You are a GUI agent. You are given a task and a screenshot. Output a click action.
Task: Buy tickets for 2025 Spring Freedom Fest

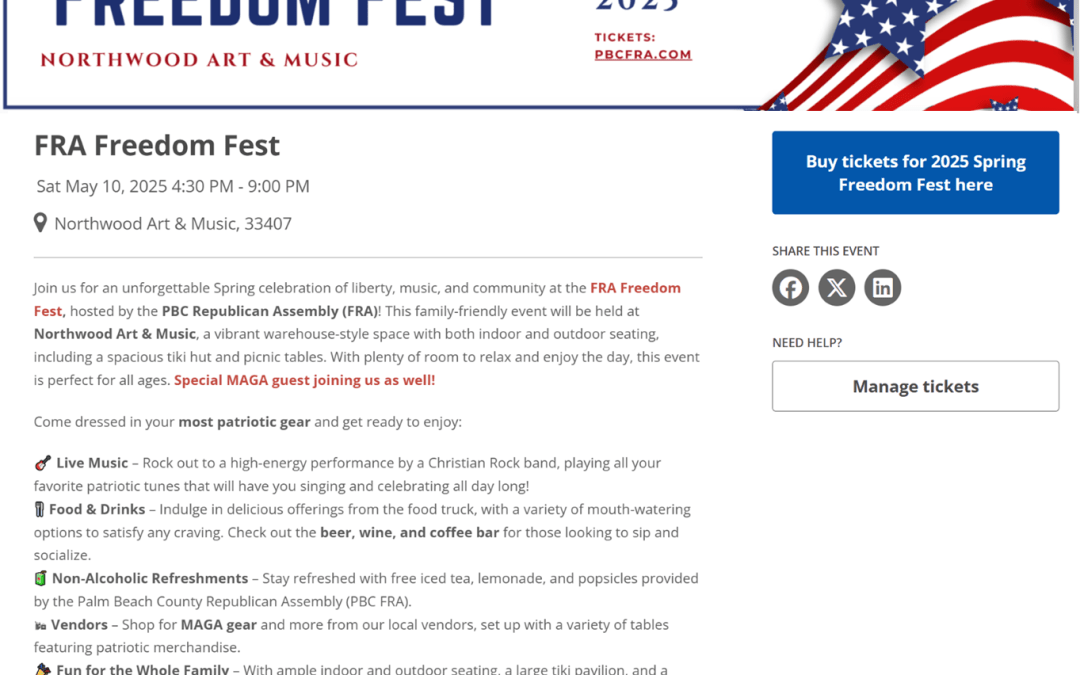[915, 173]
